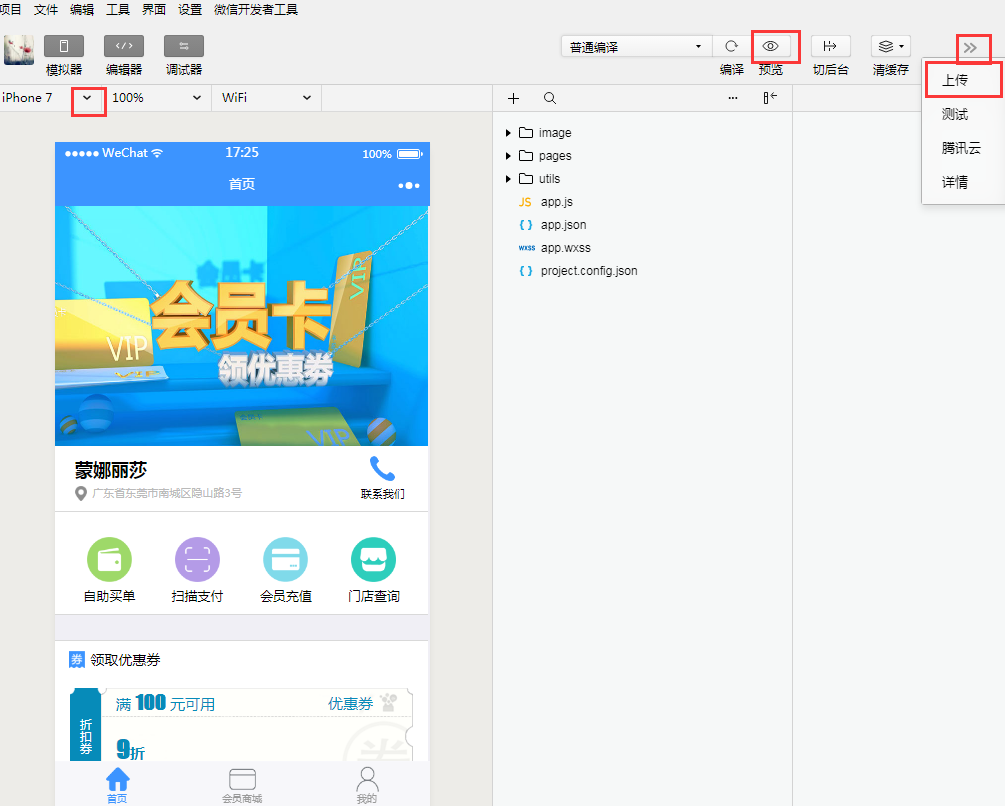1005x806 pixels.
Task: Open the WiFi network dropdown
Action: tap(266, 98)
